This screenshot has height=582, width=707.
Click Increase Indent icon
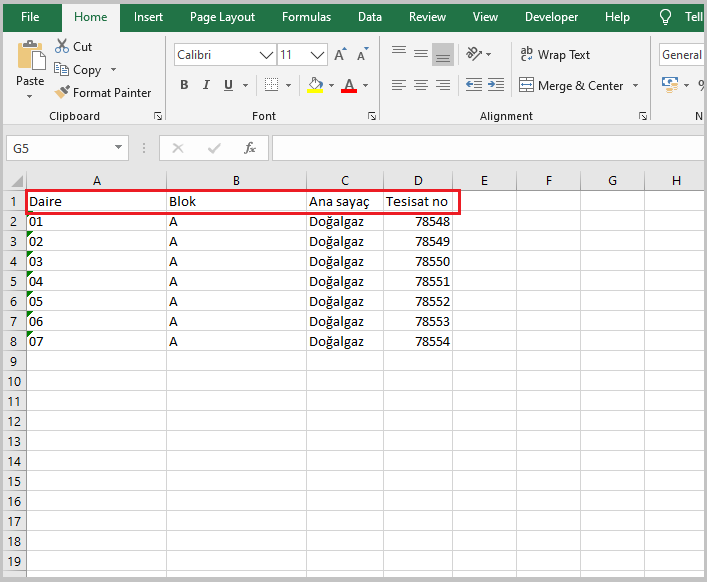click(x=496, y=85)
